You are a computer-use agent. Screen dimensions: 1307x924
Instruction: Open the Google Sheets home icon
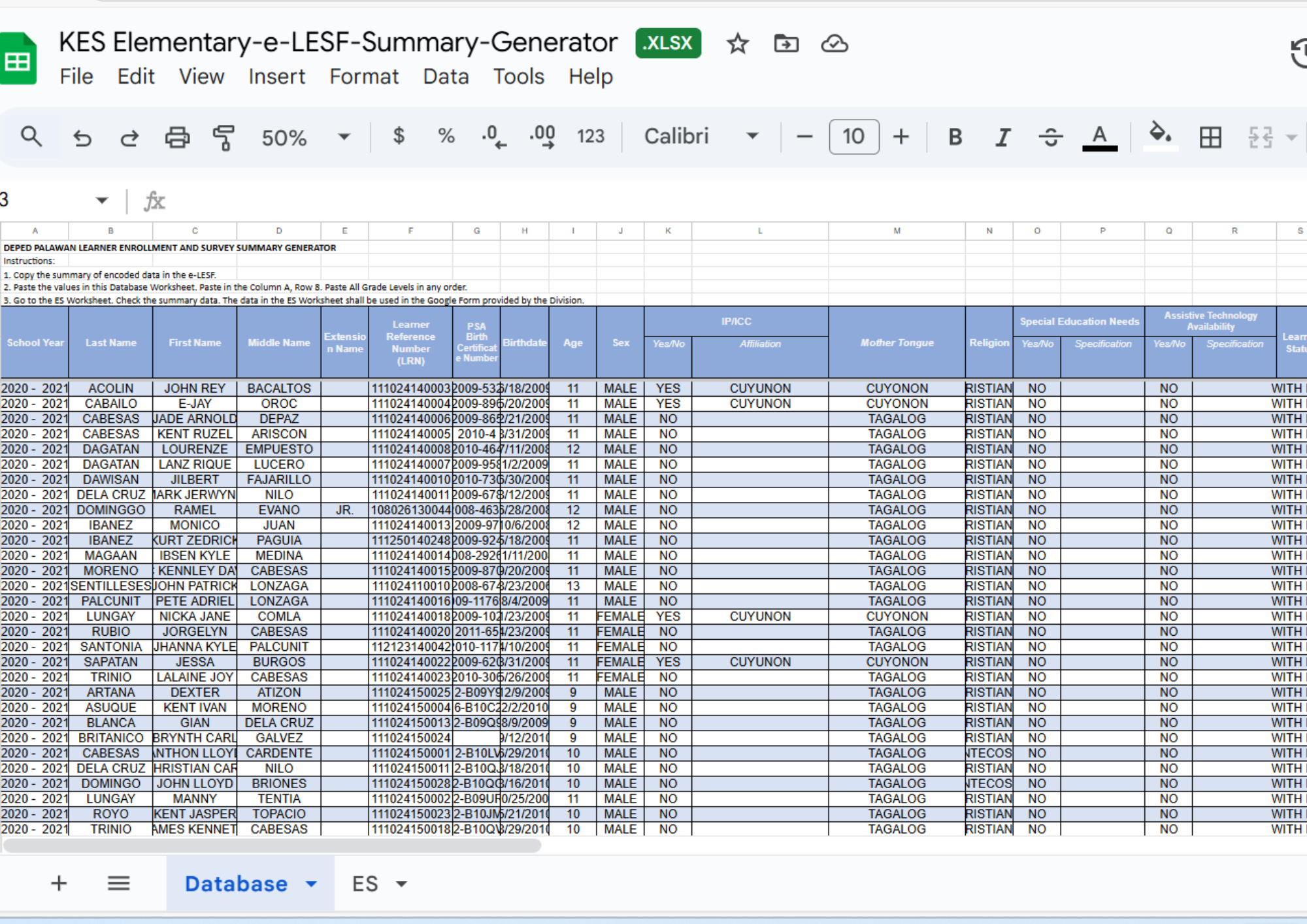18,59
